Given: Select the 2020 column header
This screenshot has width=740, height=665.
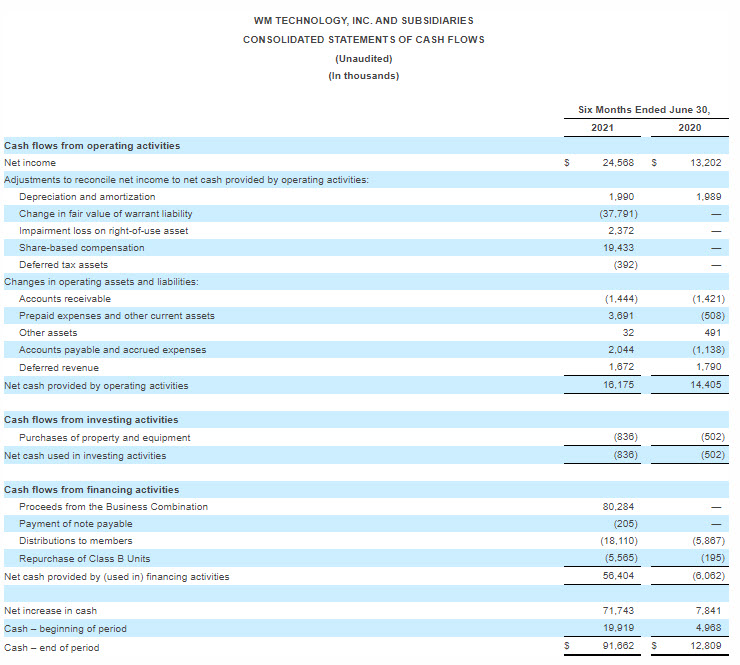Looking at the screenshot, I should pos(689,128).
